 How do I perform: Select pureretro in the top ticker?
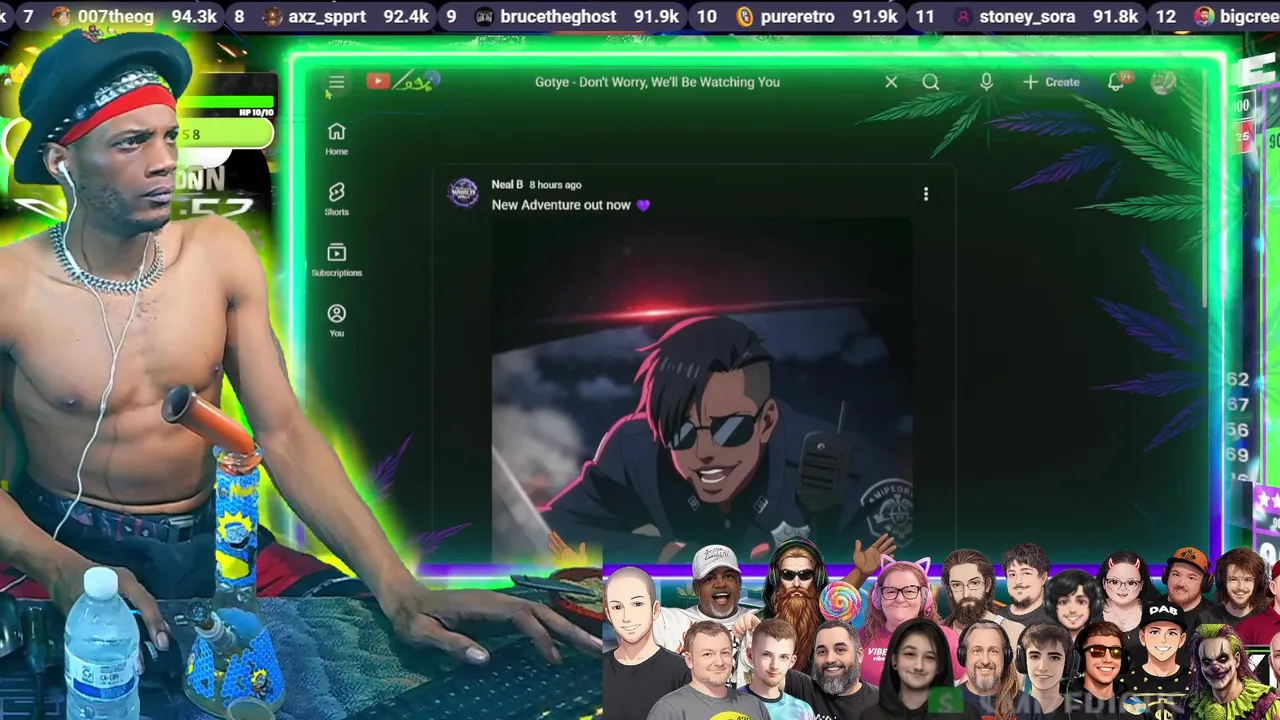click(816, 16)
